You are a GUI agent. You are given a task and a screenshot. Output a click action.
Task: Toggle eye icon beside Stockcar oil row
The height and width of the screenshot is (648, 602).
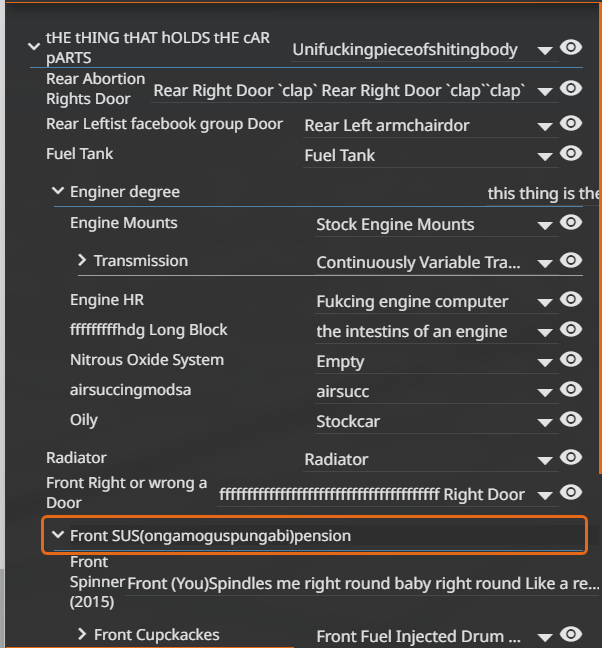pyautogui.click(x=571, y=420)
